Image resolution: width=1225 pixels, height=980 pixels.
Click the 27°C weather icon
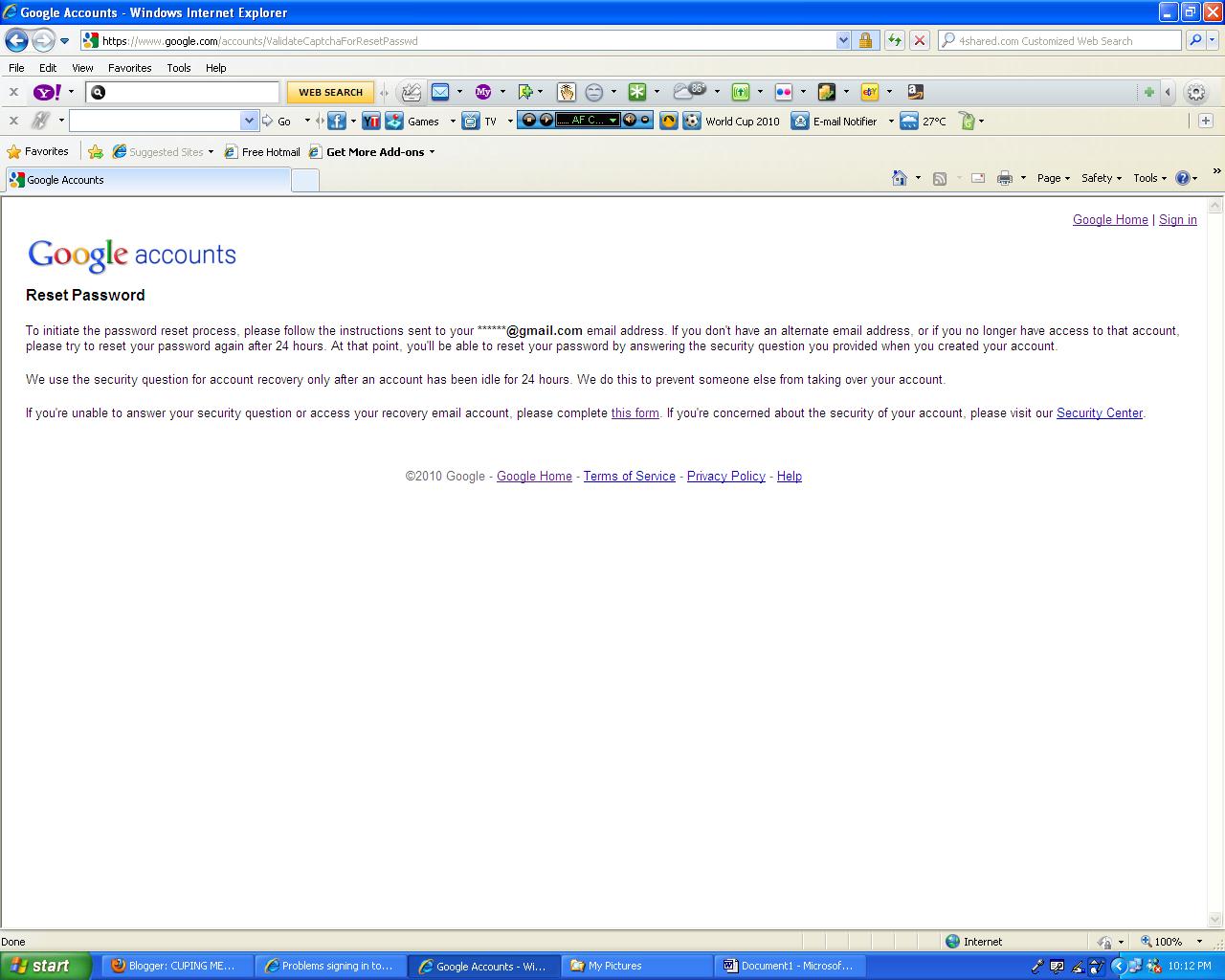point(909,121)
